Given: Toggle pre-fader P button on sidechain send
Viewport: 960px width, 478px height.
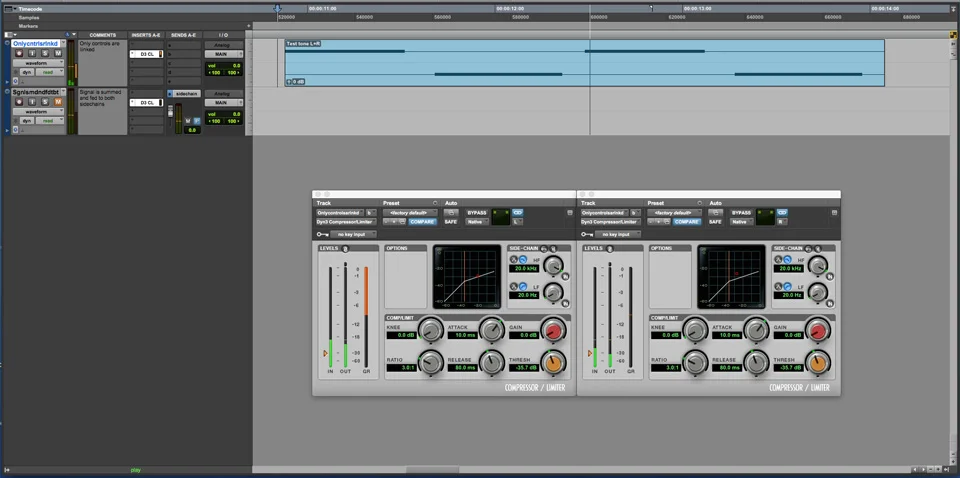Looking at the screenshot, I should (x=197, y=121).
